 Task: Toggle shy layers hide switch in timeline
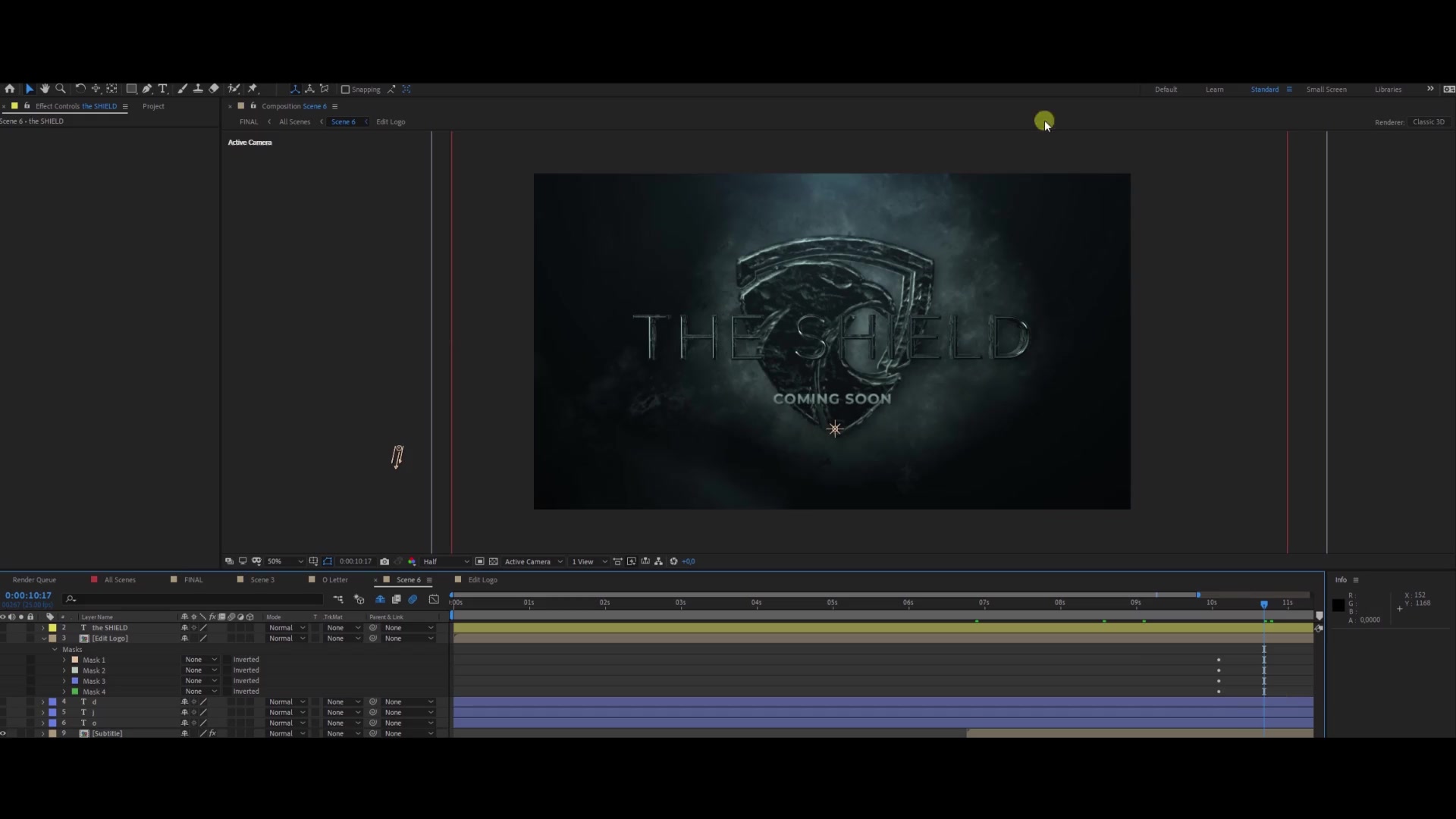tap(380, 600)
